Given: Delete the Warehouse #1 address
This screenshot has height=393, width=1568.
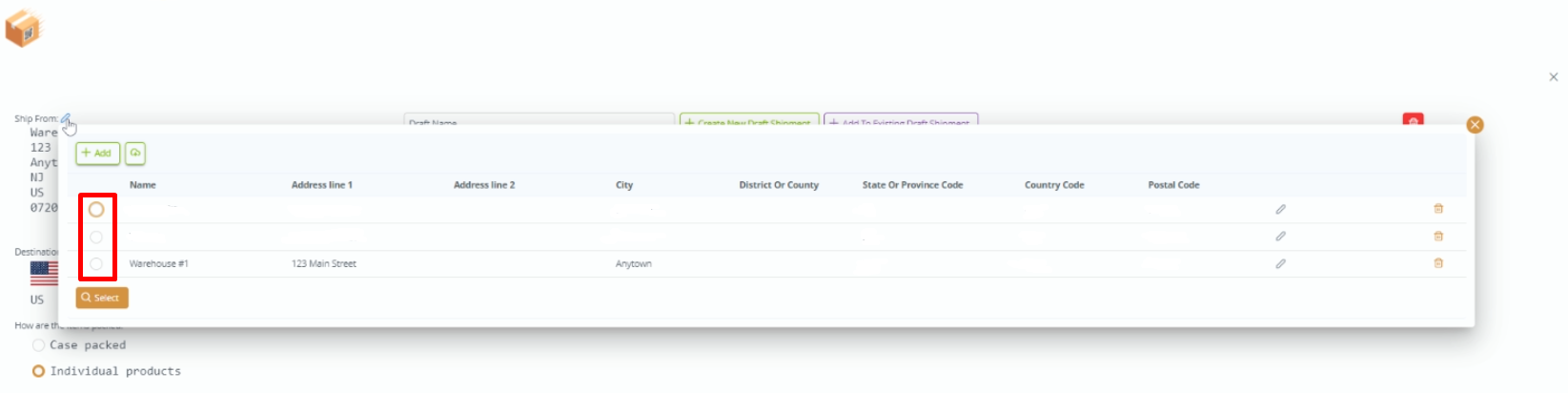Looking at the screenshot, I should tap(1438, 263).
